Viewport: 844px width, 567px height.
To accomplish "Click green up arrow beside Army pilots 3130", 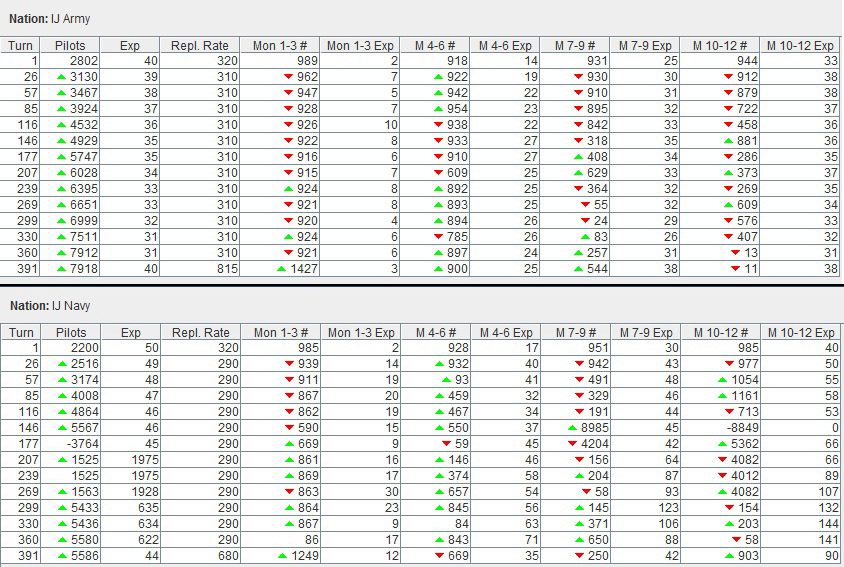I will pyautogui.click(x=61, y=77).
